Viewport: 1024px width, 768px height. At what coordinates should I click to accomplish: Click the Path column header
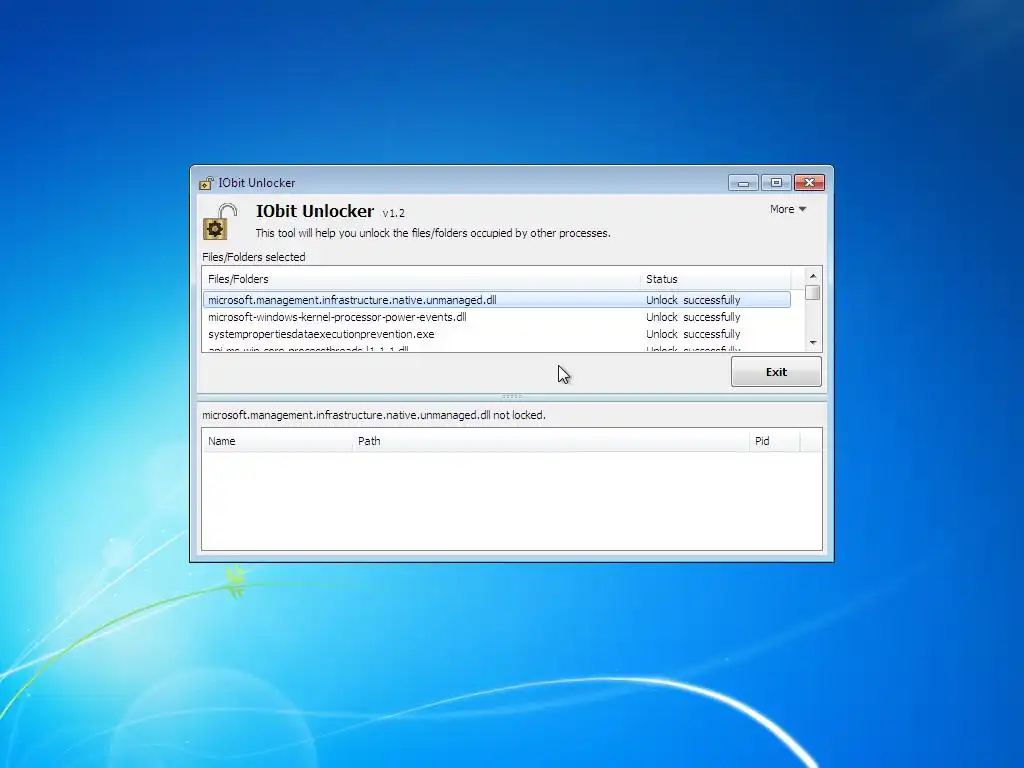coord(550,441)
